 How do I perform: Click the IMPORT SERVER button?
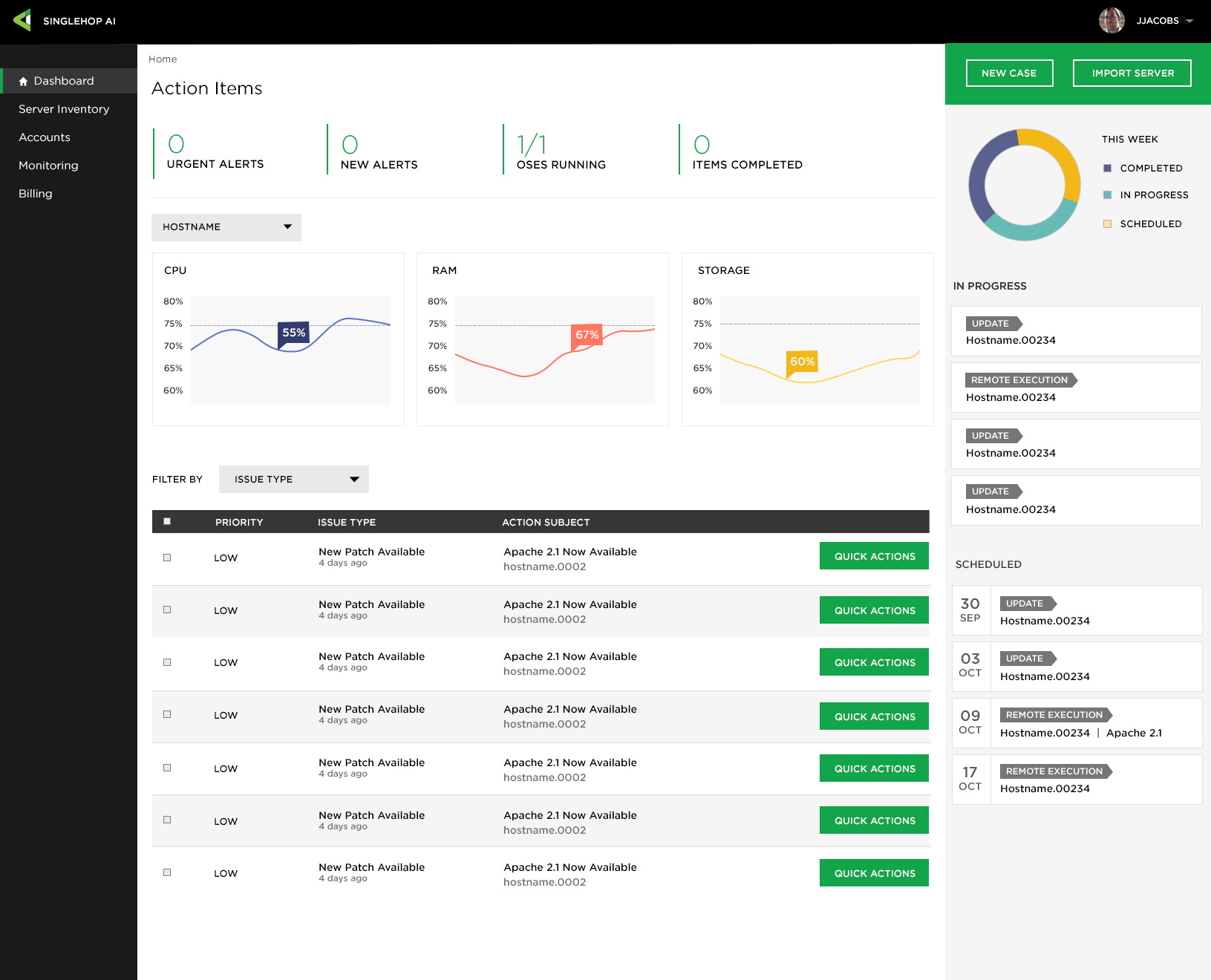1132,73
